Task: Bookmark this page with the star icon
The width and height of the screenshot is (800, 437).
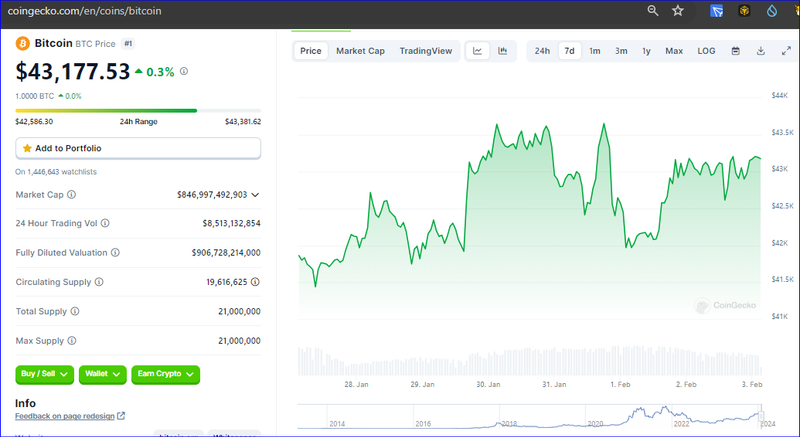Action: (678, 11)
